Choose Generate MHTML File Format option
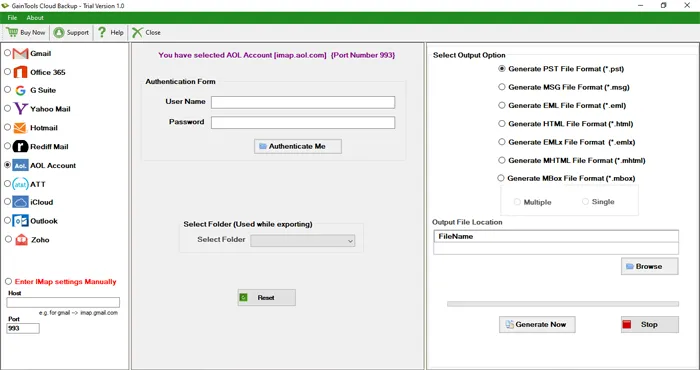 coord(502,160)
